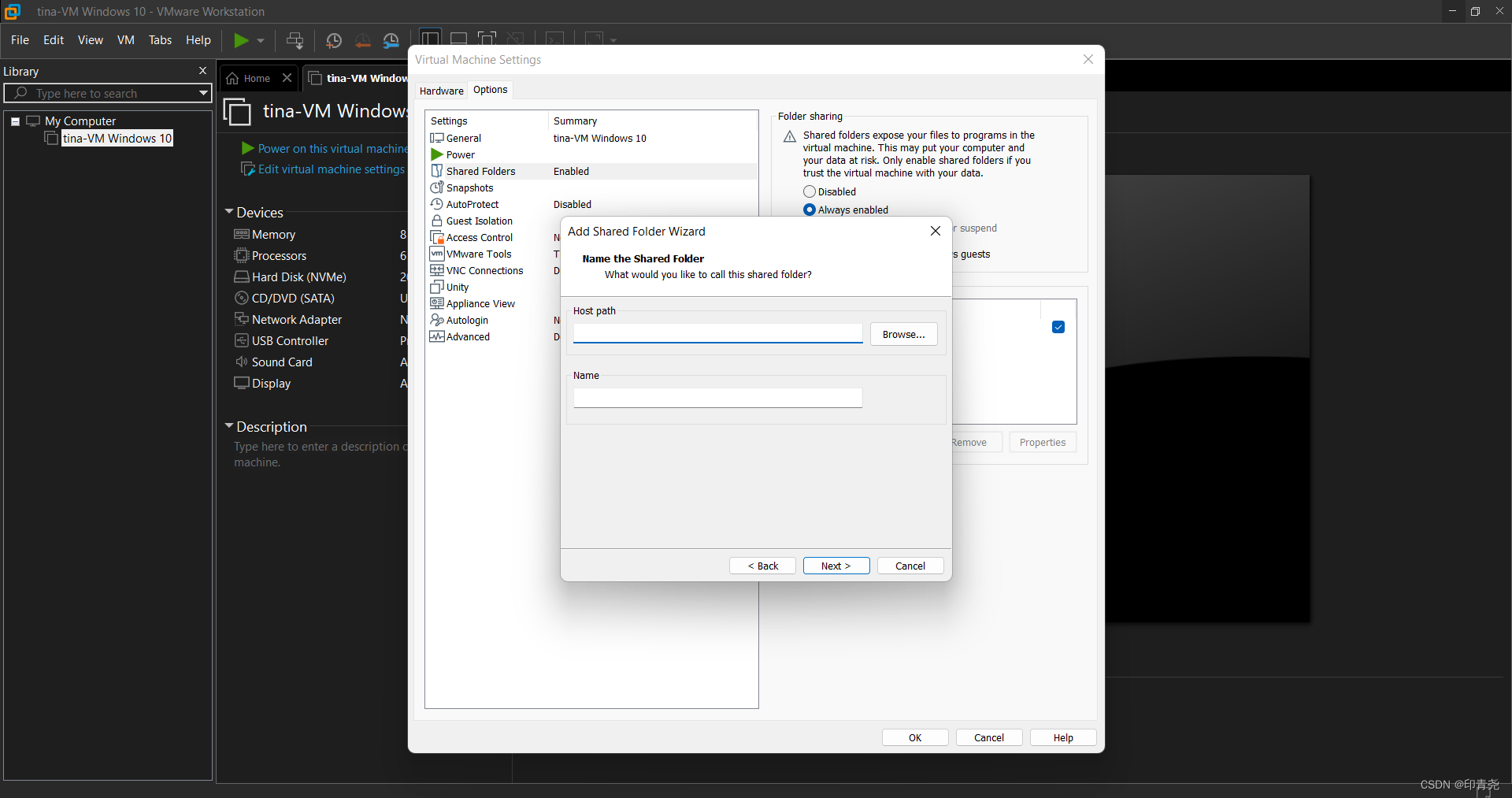Select AutoProtect in the settings list
Image resolution: width=1512 pixels, height=798 pixels.
coord(472,204)
